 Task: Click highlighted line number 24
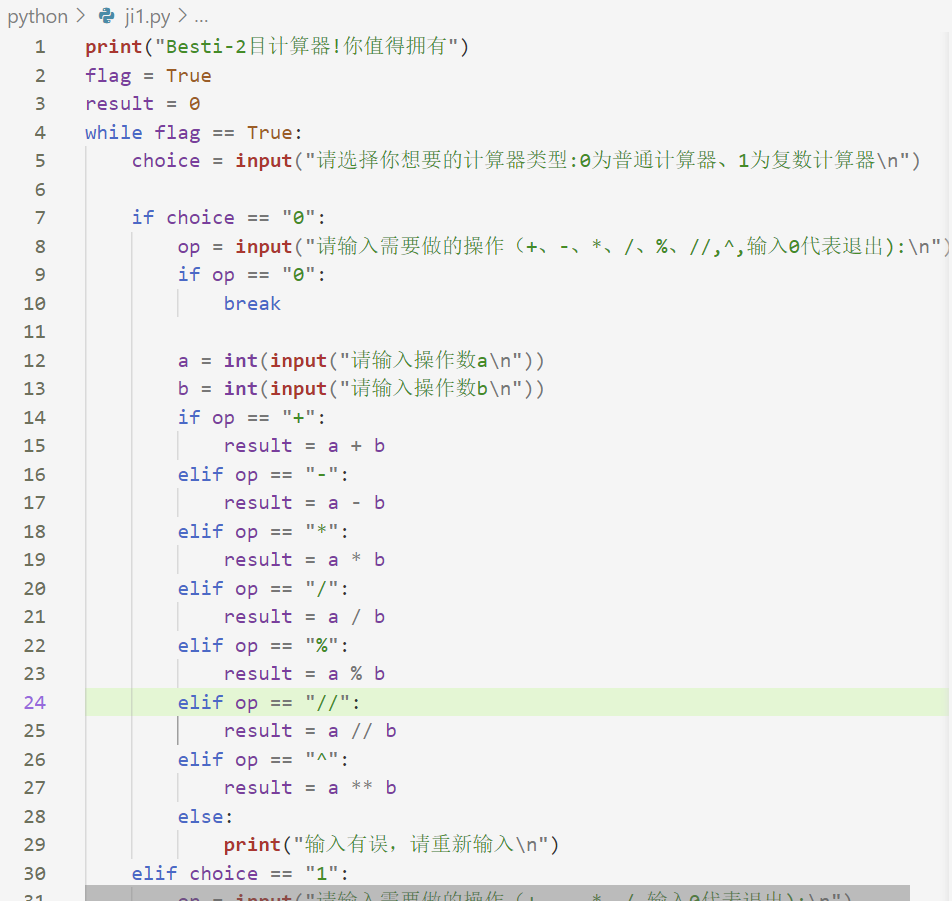(35, 702)
